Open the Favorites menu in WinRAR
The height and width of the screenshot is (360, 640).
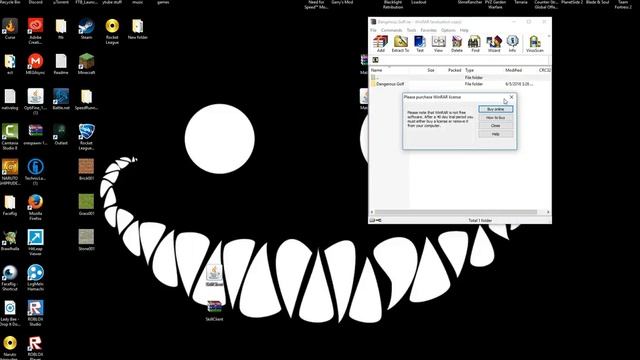point(429,30)
